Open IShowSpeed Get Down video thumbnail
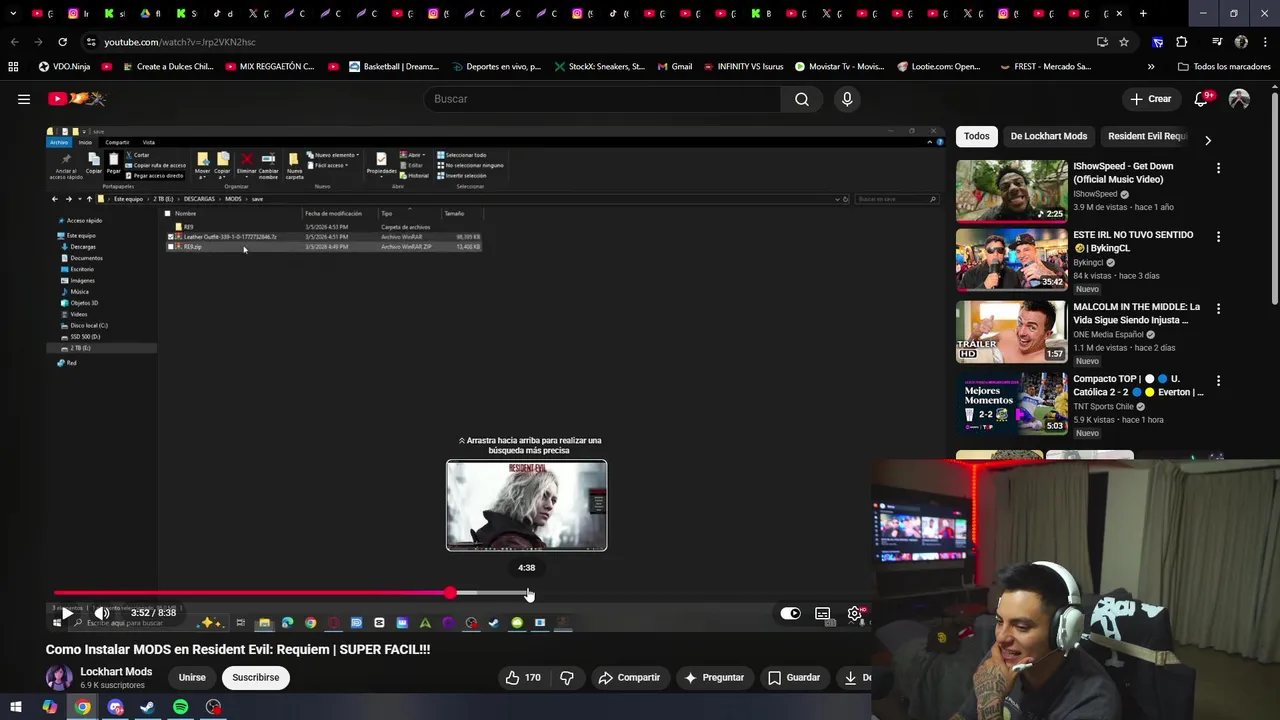1280x720 pixels. pyautogui.click(x=1012, y=191)
